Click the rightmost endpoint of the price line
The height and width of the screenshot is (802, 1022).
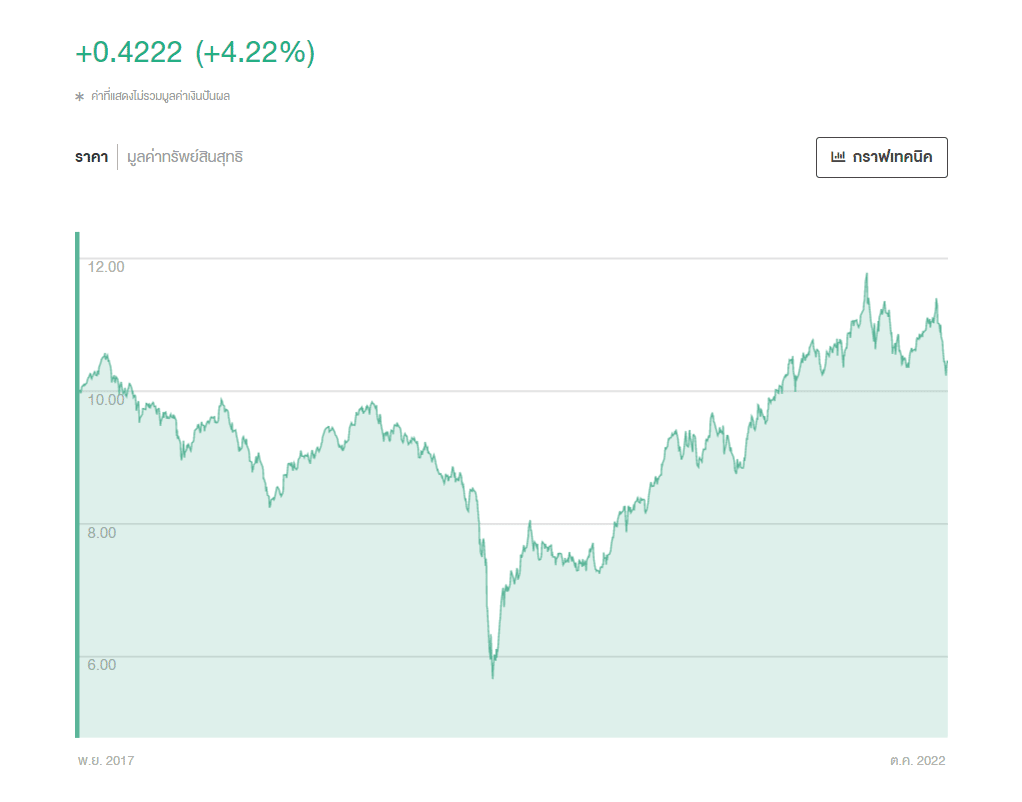click(946, 362)
